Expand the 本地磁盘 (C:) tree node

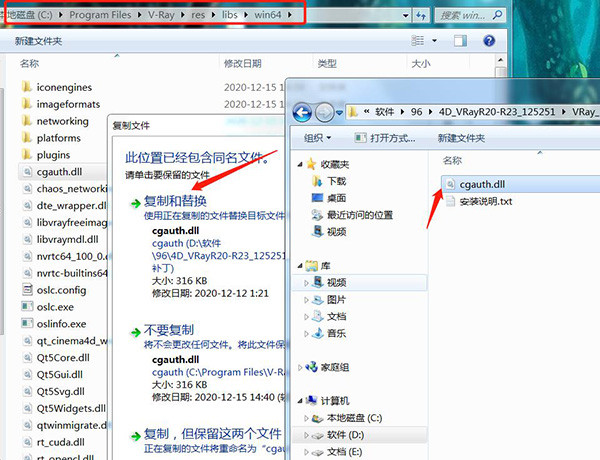click(x=308, y=418)
